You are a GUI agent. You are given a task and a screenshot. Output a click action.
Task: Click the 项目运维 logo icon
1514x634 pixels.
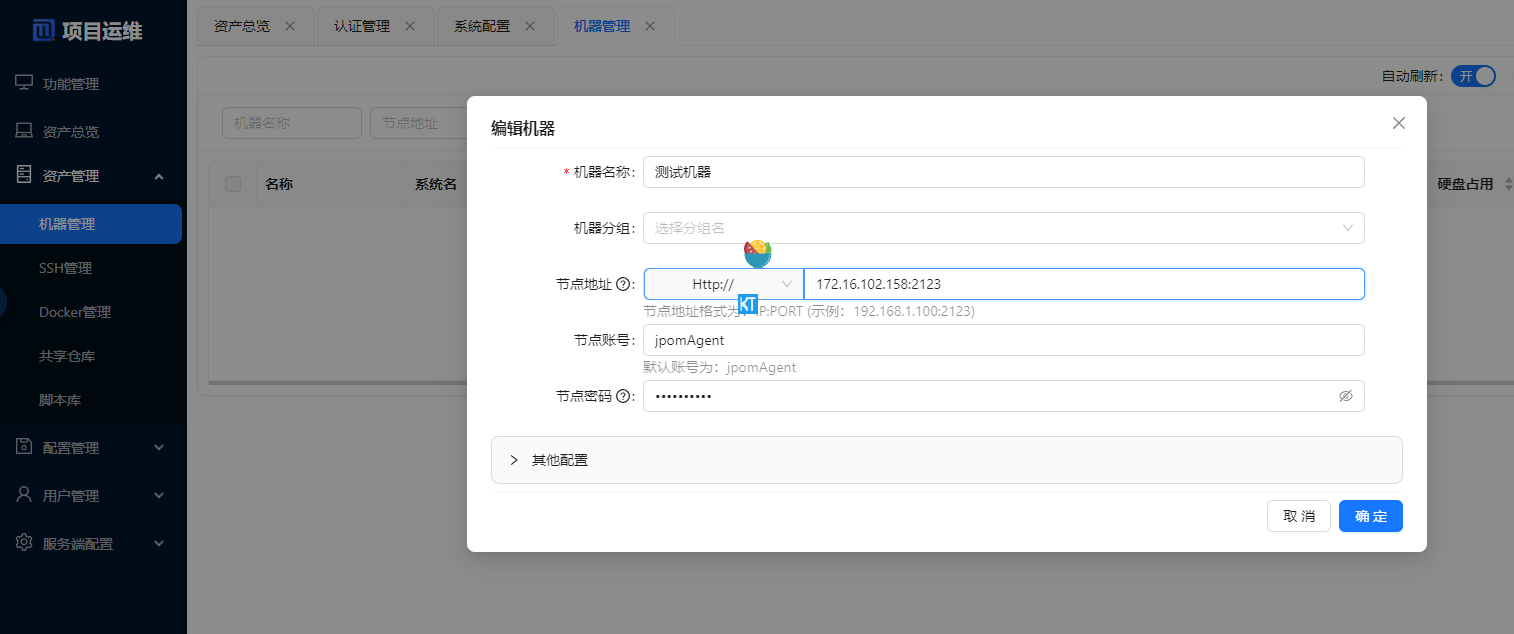pos(44,31)
